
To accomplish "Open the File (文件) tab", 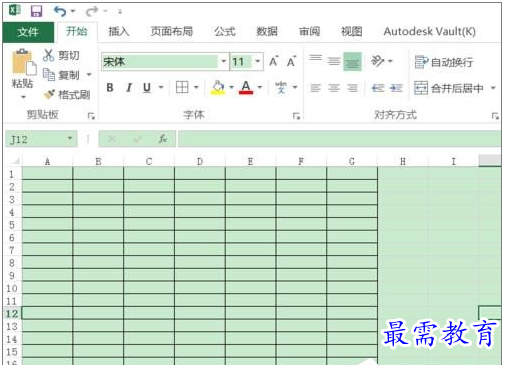I will [x=28, y=32].
